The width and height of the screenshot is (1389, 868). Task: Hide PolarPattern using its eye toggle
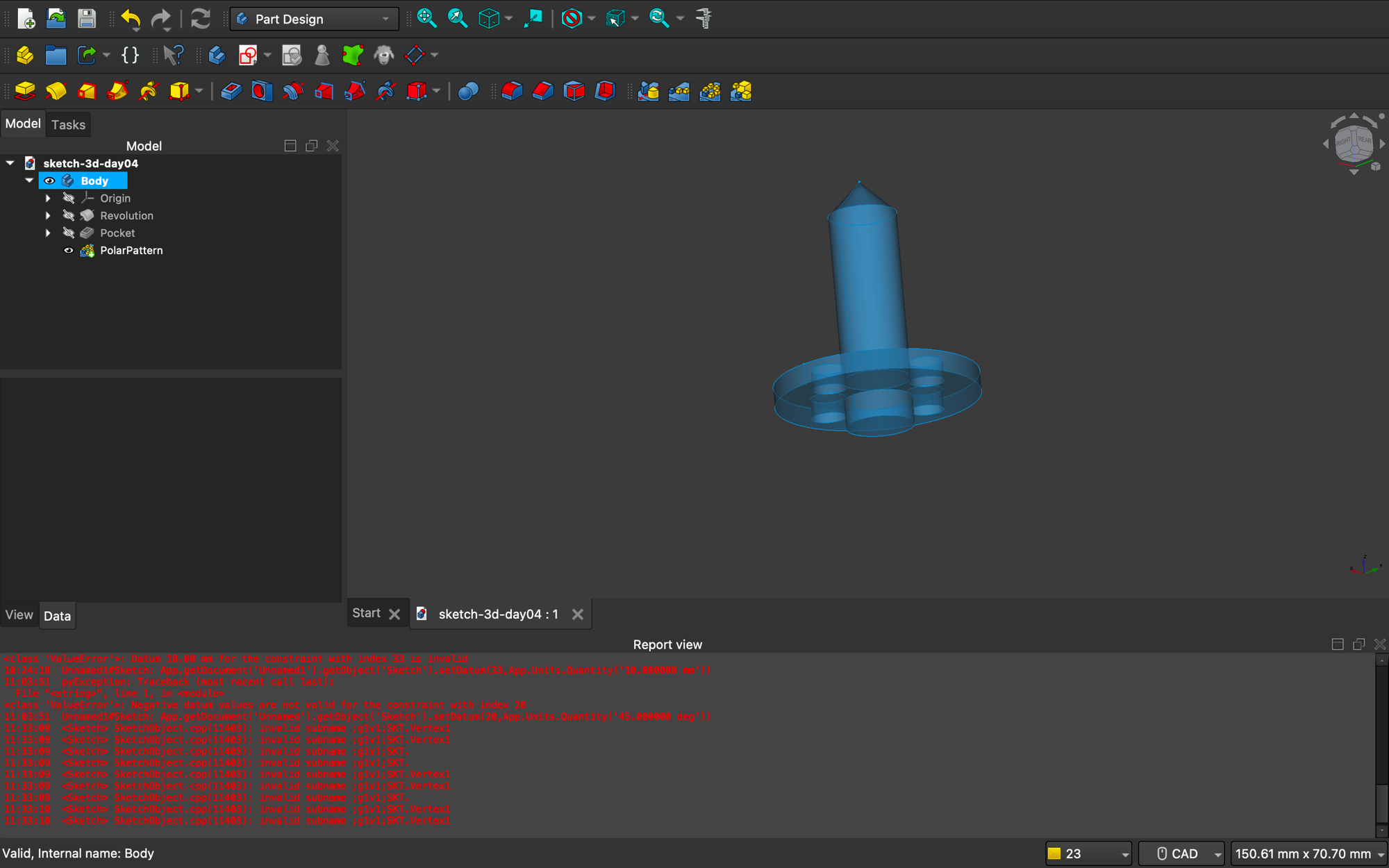[69, 250]
